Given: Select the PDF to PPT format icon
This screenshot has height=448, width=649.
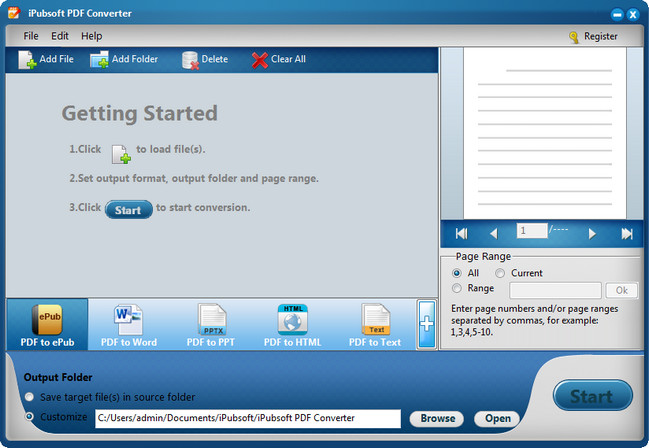Looking at the screenshot, I should click(211, 319).
